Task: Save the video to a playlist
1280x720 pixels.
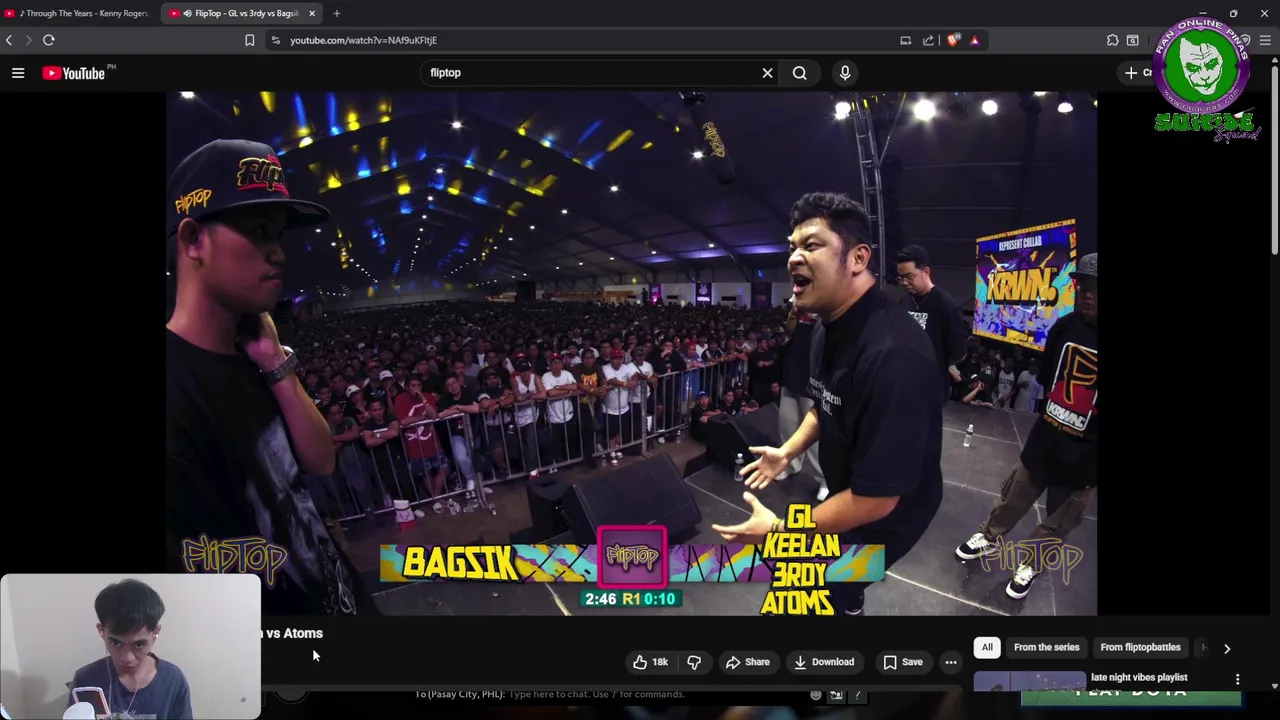Action: click(902, 662)
